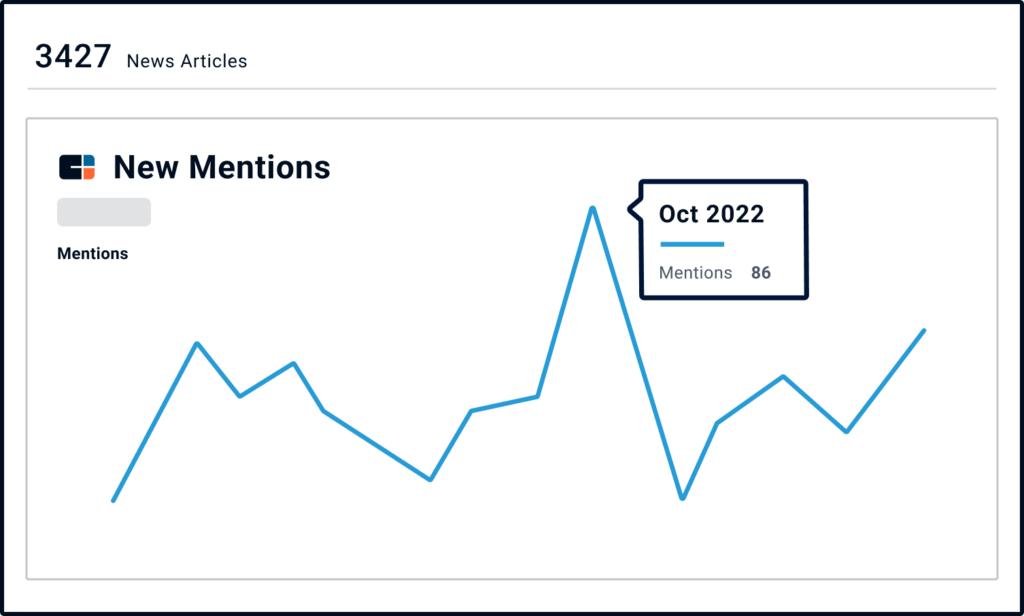The width and height of the screenshot is (1024, 616).
Task: Click the 3427 article count number
Action: [72, 57]
